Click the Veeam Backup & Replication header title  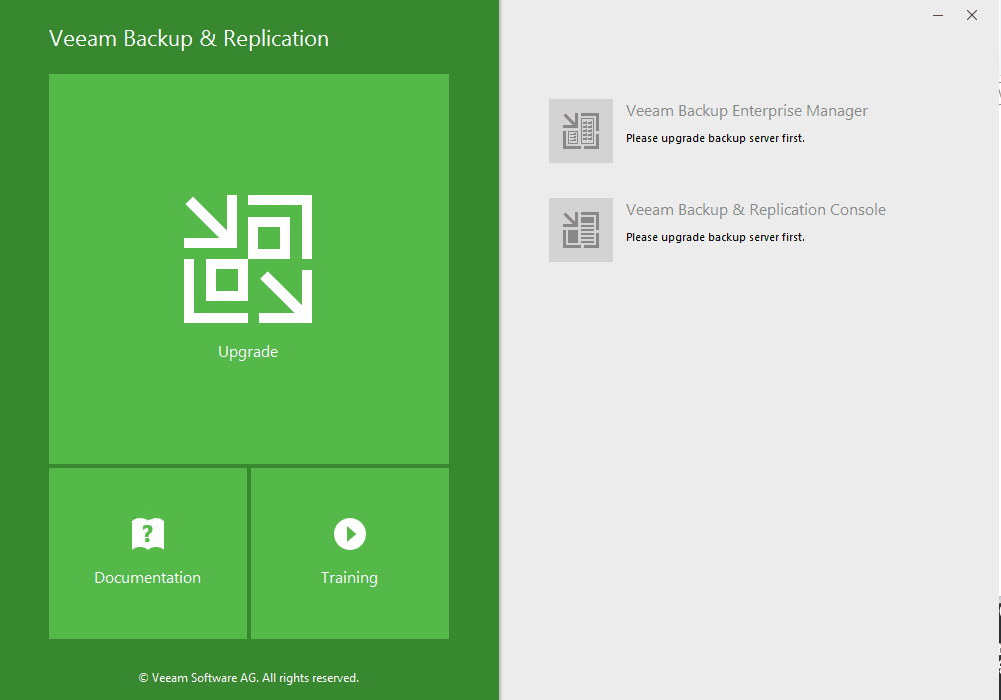[x=189, y=39]
